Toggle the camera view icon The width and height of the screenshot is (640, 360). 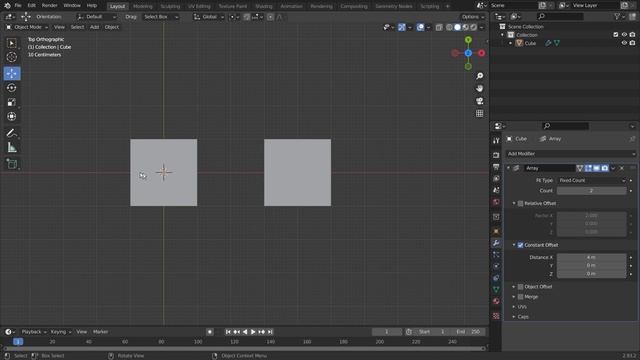[480, 101]
